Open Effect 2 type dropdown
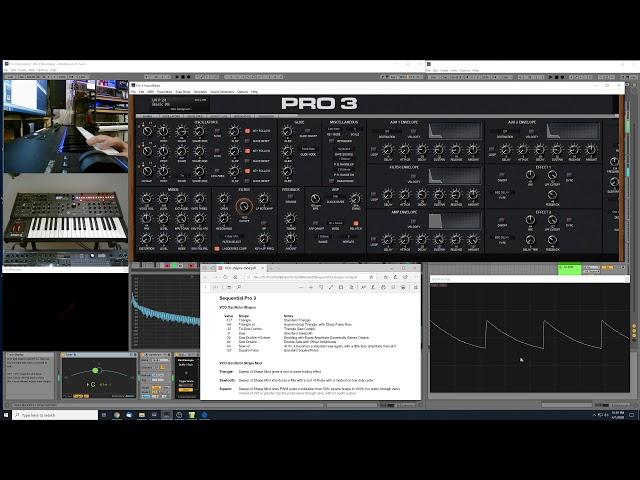Viewport: 640px width, 480px height. click(502, 238)
